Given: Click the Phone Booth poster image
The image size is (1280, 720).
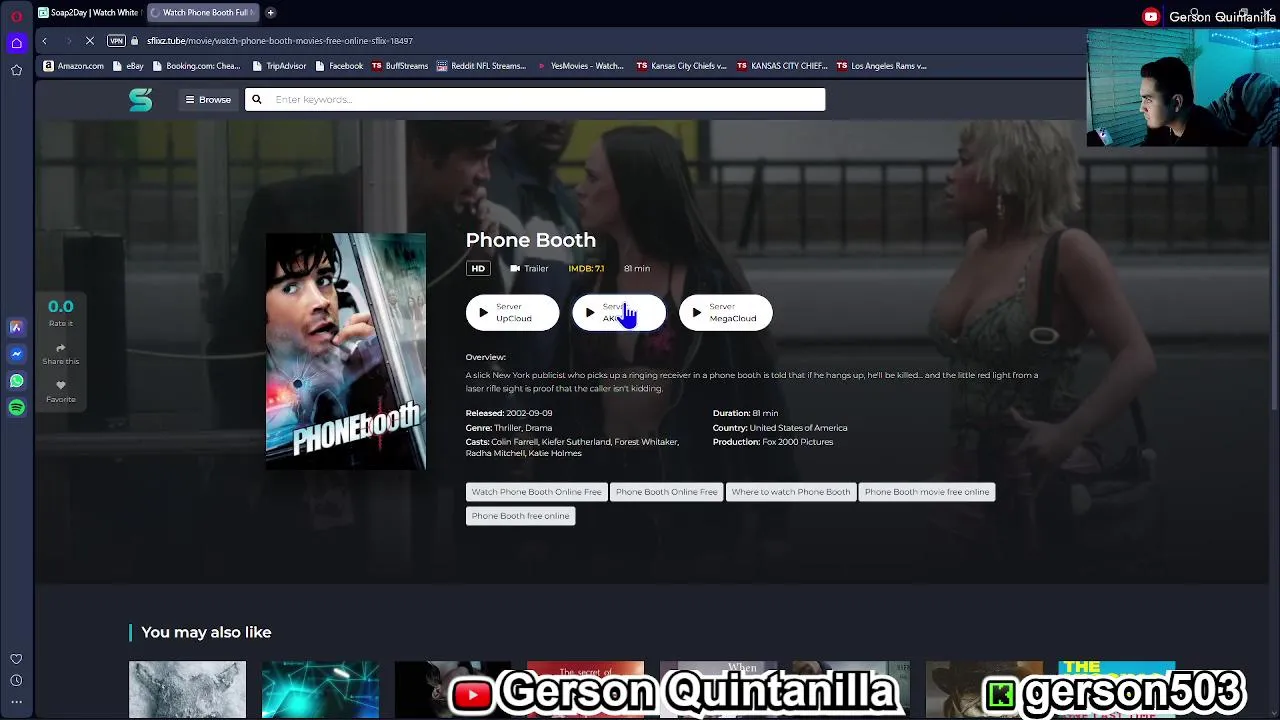Looking at the screenshot, I should [346, 351].
